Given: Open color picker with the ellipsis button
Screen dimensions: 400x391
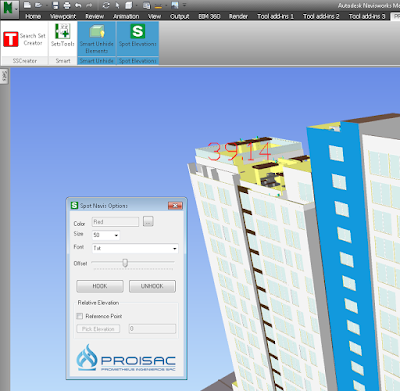Looking at the screenshot, I should click(x=148, y=221).
